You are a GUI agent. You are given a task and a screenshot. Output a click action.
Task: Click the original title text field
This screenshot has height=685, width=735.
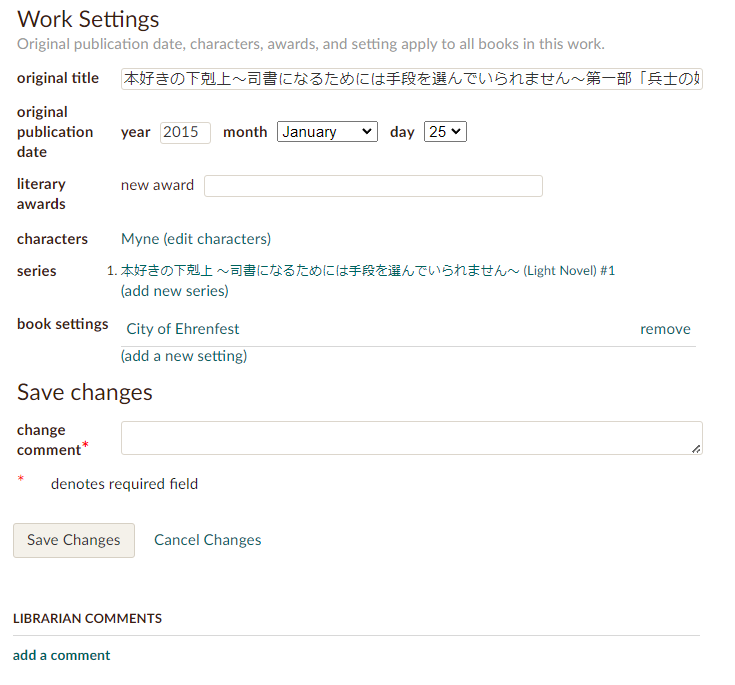coord(411,79)
